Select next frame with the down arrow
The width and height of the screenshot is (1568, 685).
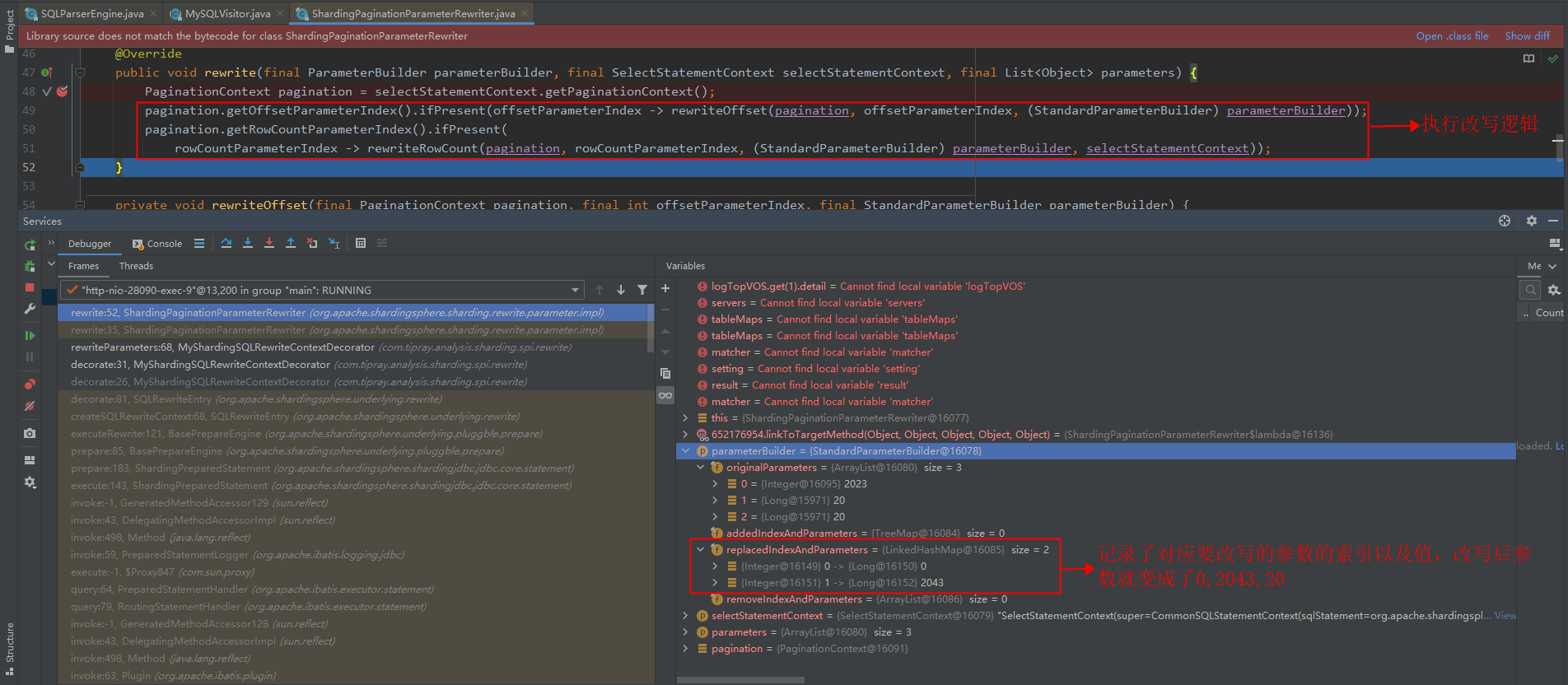click(x=621, y=290)
